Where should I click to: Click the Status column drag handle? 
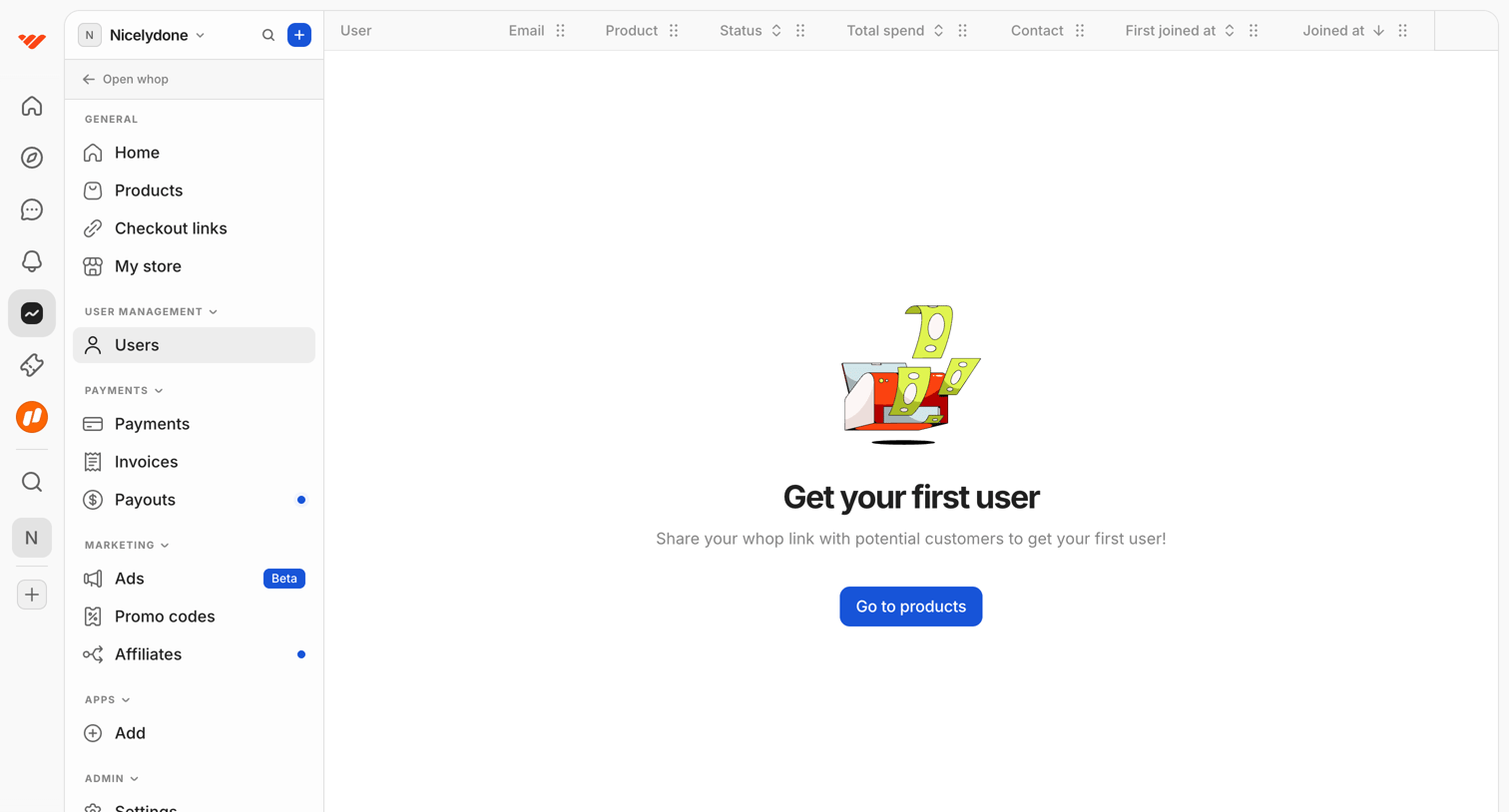pos(800,31)
